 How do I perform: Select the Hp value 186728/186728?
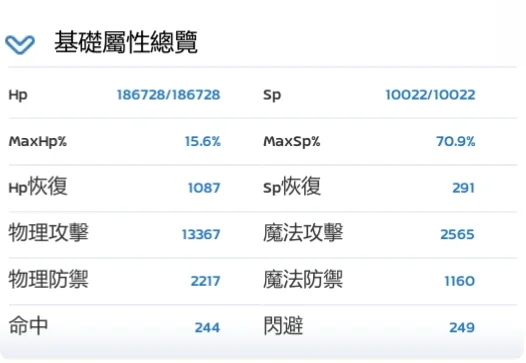click(168, 95)
